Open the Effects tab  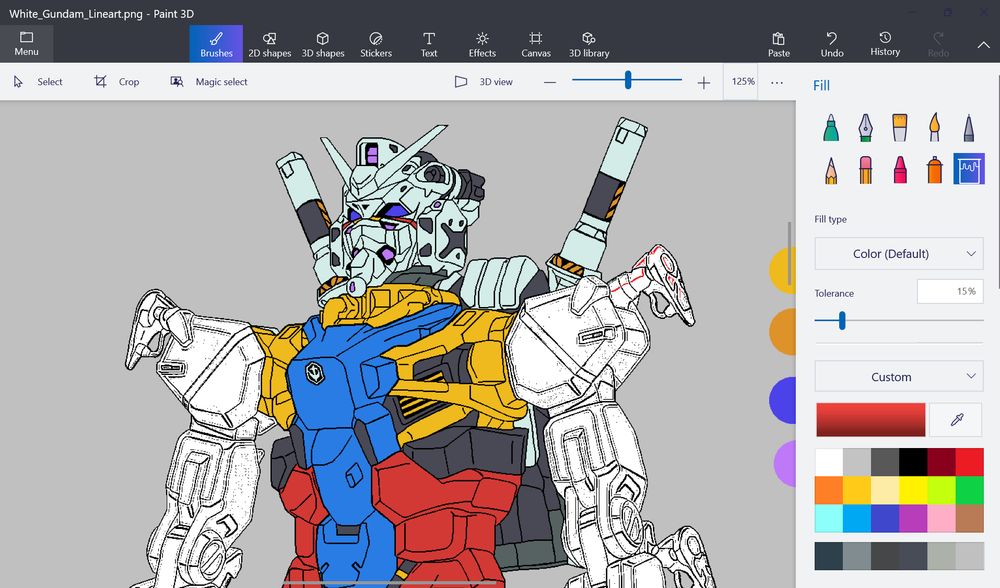pyautogui.click(x=482, y=43)
